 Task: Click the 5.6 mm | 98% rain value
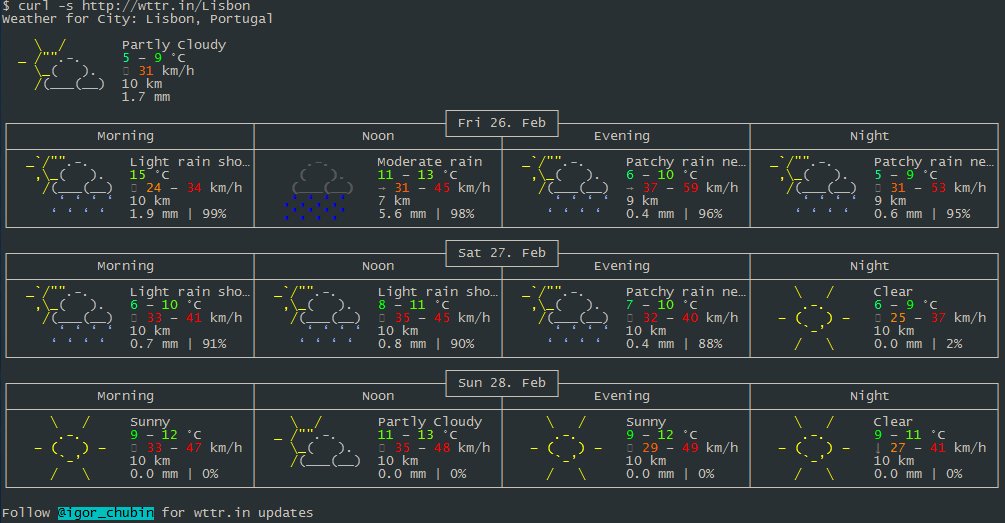(x=426, y=214)
